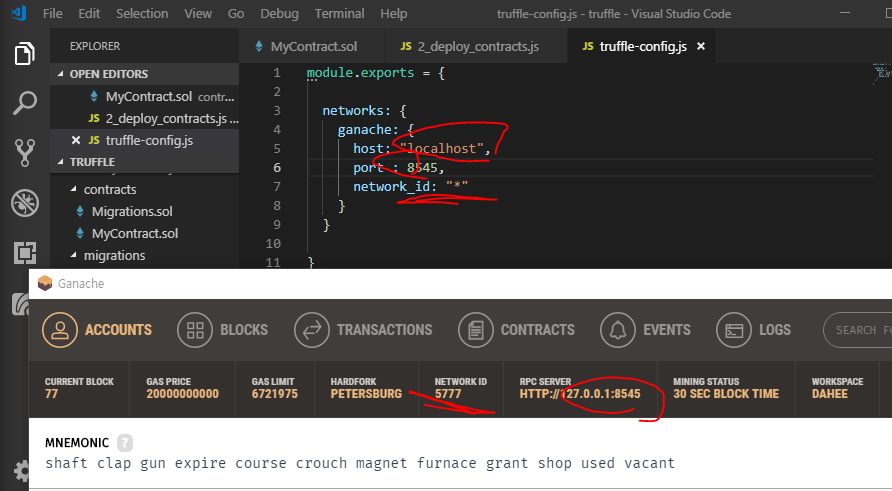Open Migrations.sol in contracts folder
The image size is (892, 491).
tap(144, 212)
